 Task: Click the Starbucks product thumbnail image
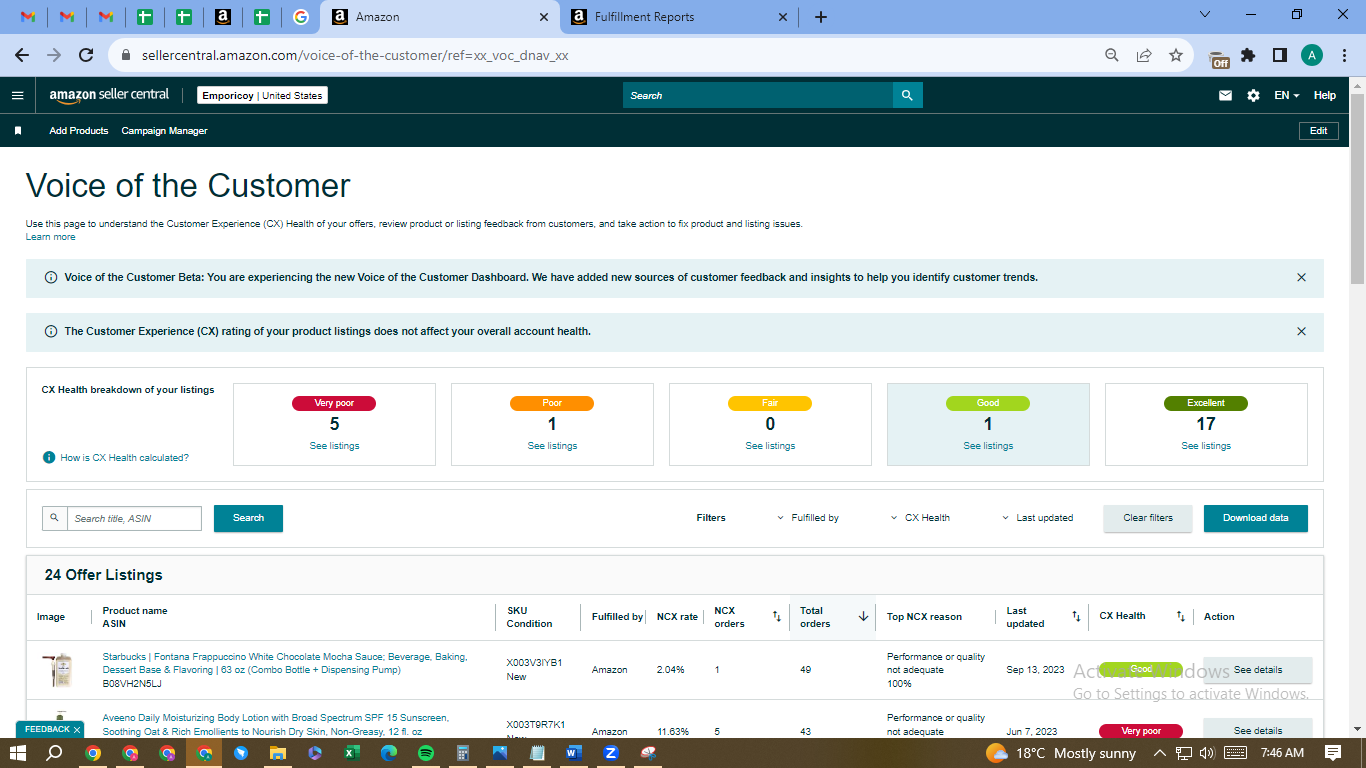[58, 670]
